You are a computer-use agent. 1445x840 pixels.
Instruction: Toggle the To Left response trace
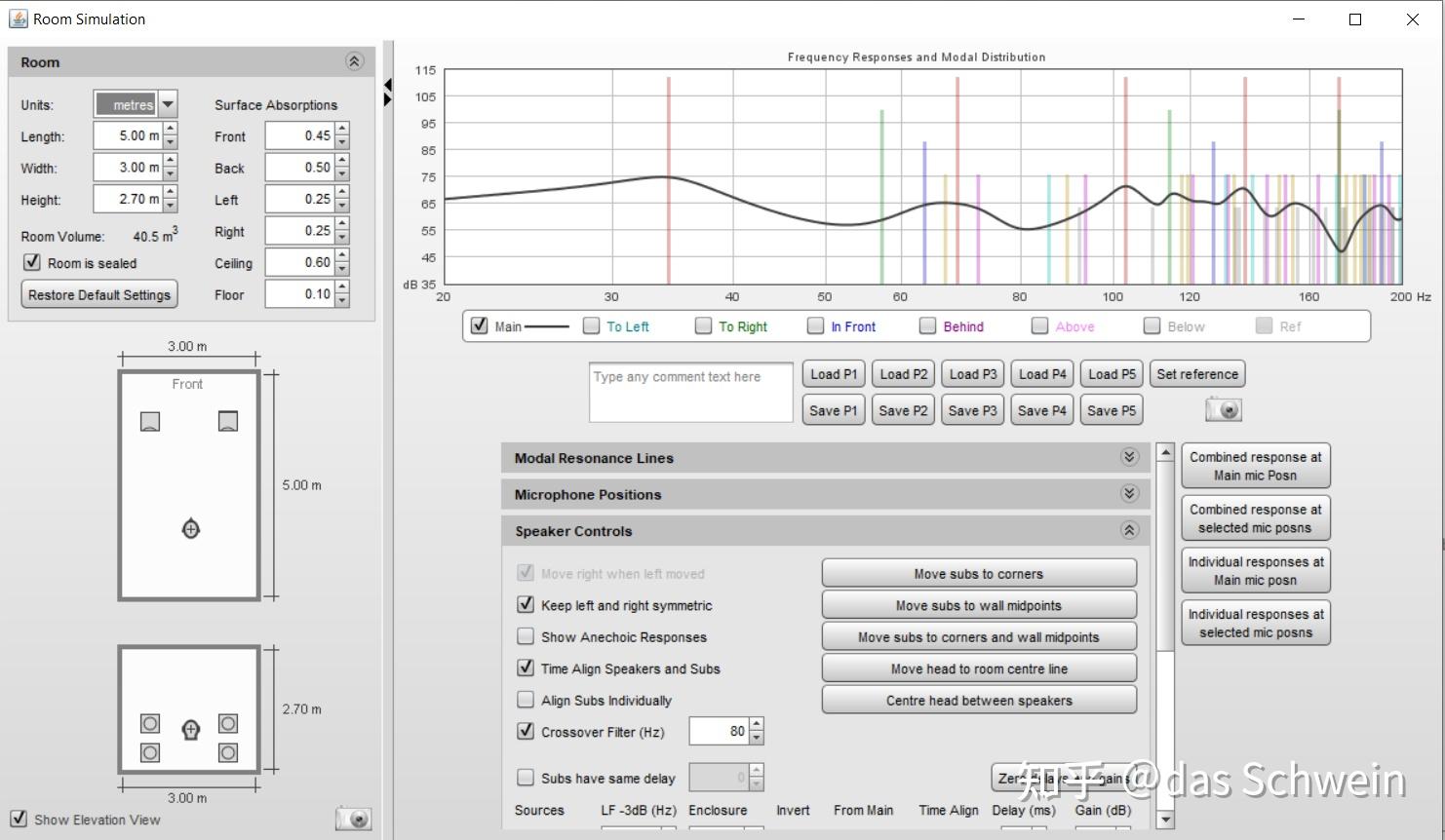click(591, 326)
